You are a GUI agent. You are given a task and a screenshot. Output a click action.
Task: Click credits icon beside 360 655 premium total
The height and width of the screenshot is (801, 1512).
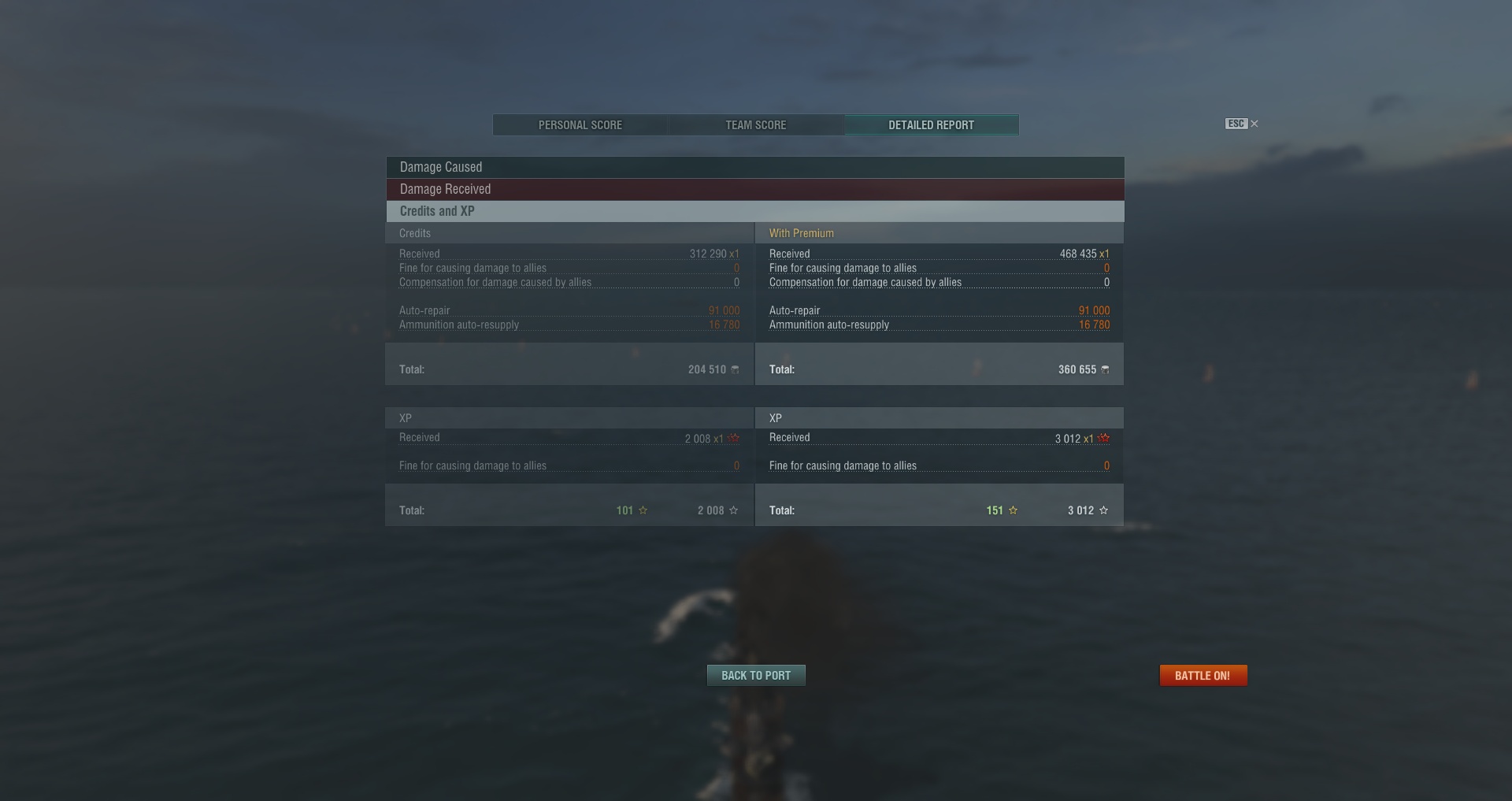[x=1105, y=369]
